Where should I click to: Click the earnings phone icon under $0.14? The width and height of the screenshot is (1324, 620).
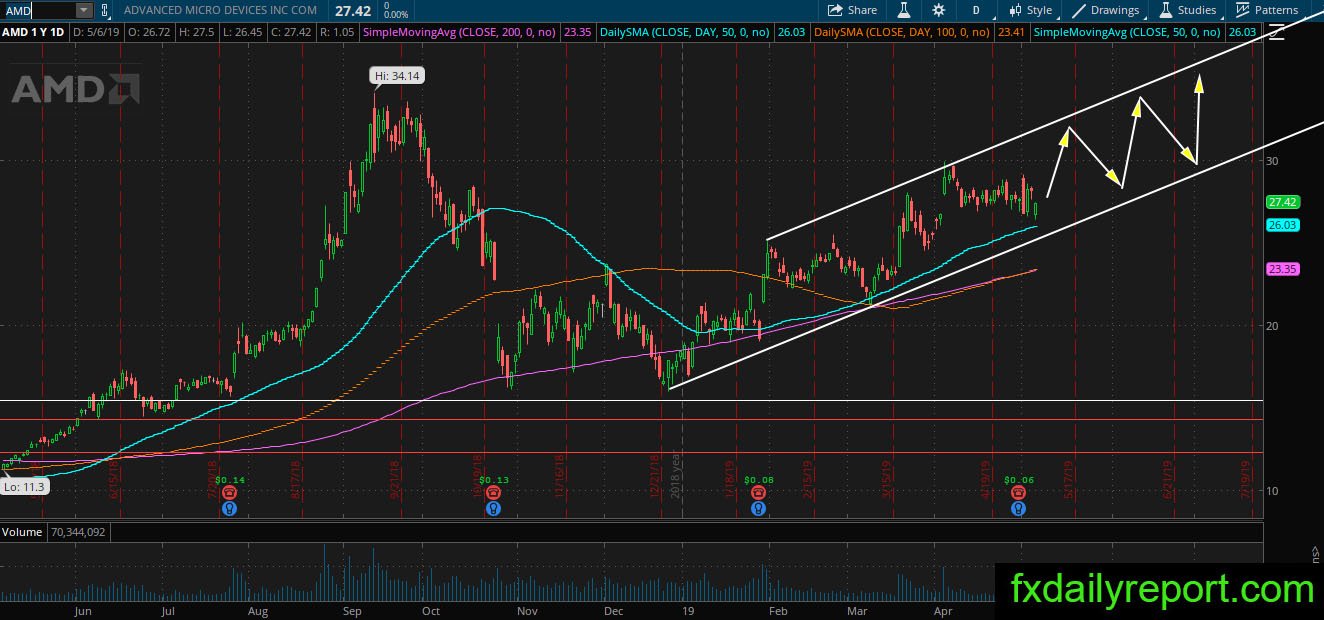point(230,493)
